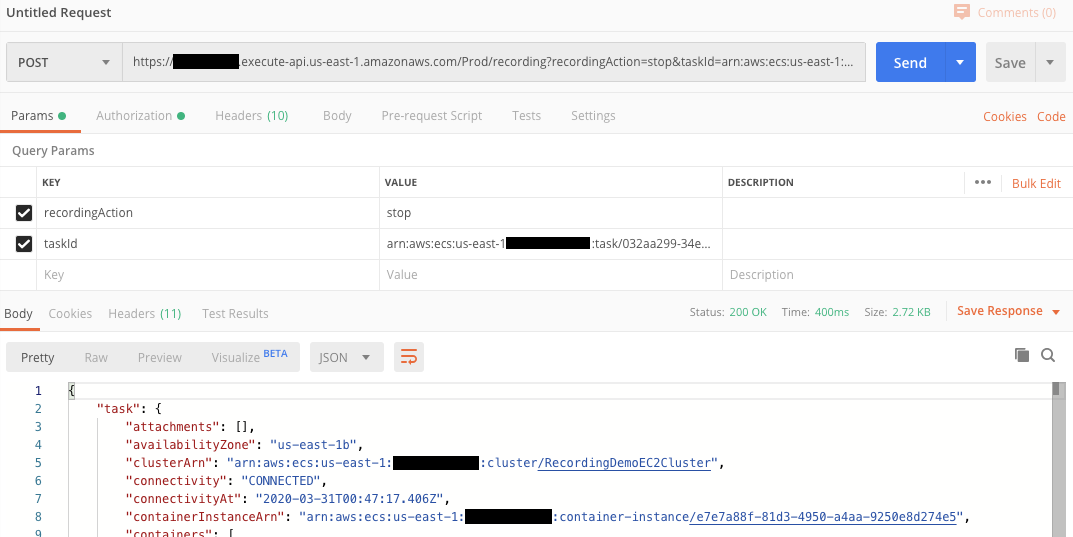Open the Save Response dropdown
1073x537 pixels.
(1009, 311)
